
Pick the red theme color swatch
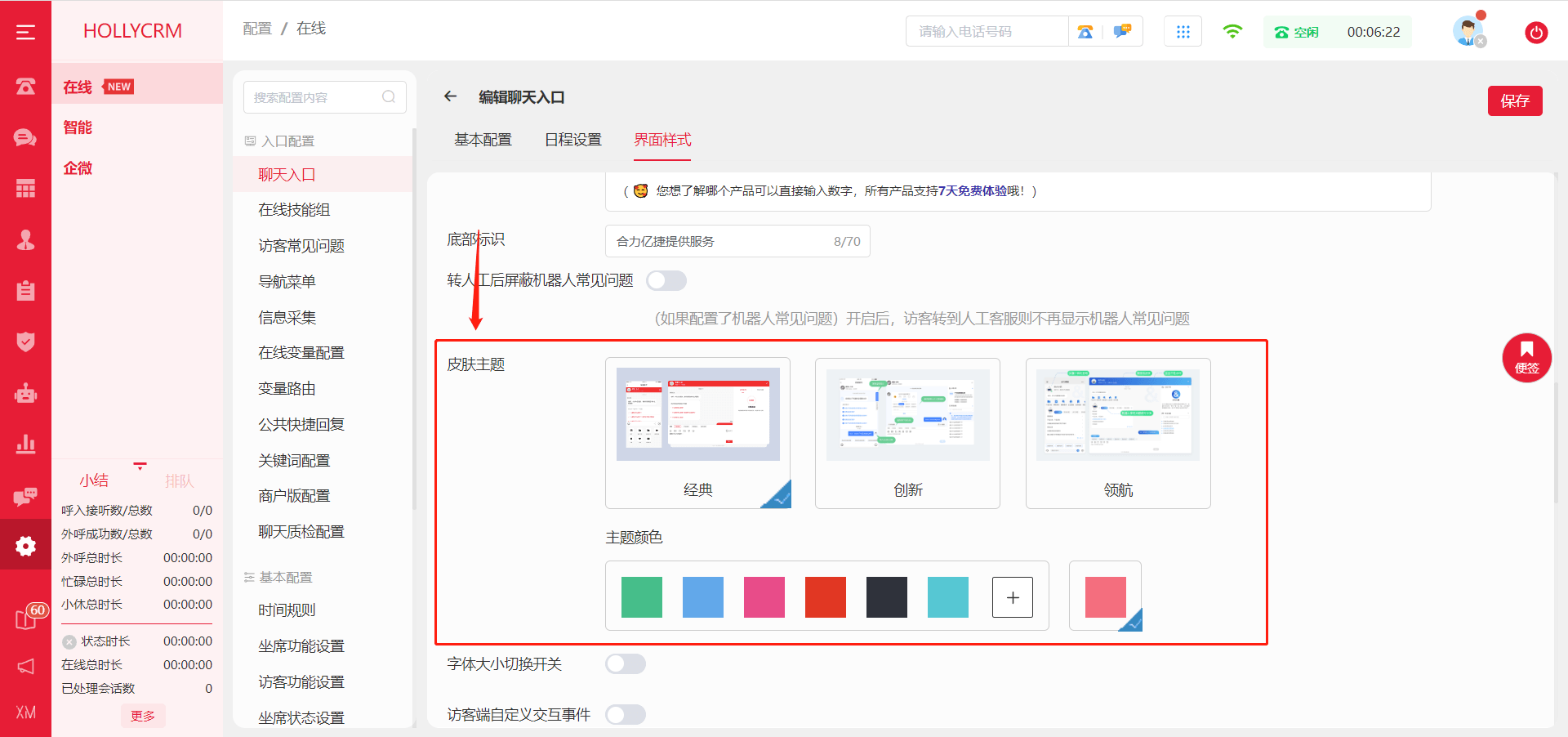pos(826,597)
